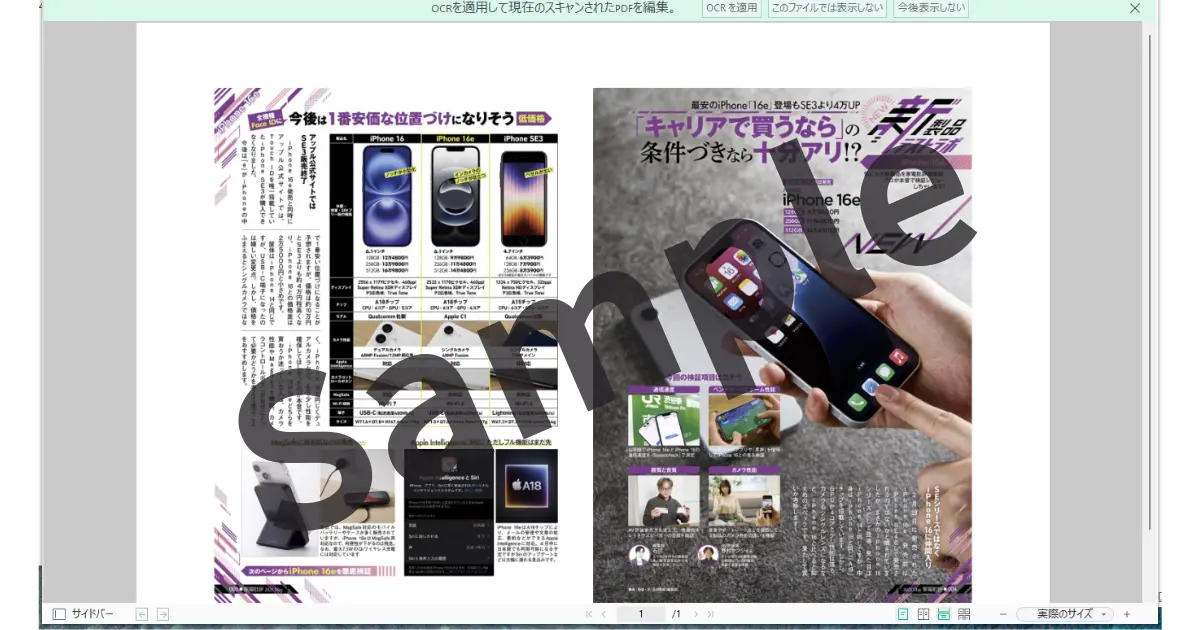Go to next page chevron
Viewport: 1200px width, 630px height.
(x=697, y=614)
